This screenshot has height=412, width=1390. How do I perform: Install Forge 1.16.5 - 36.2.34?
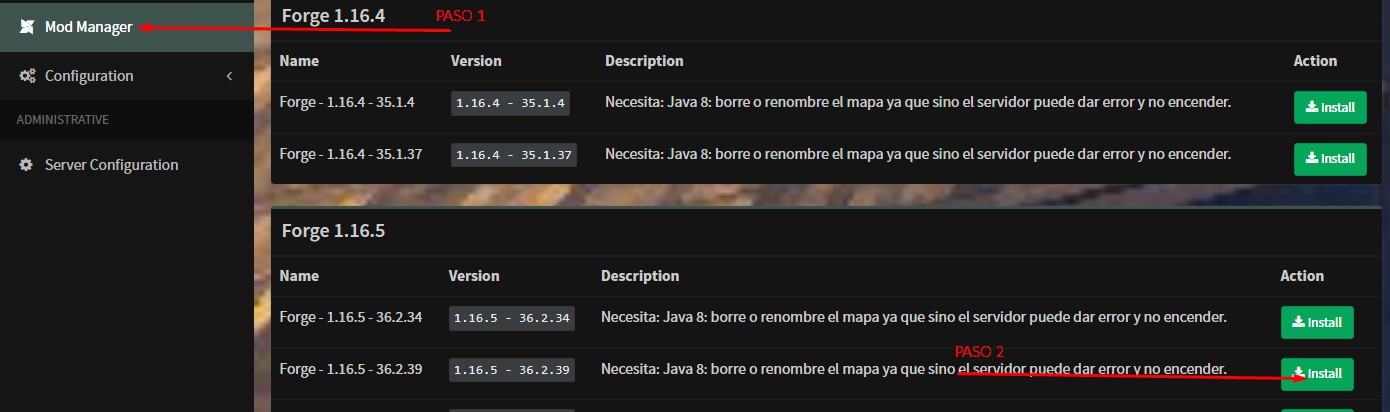click(1317, 322)
